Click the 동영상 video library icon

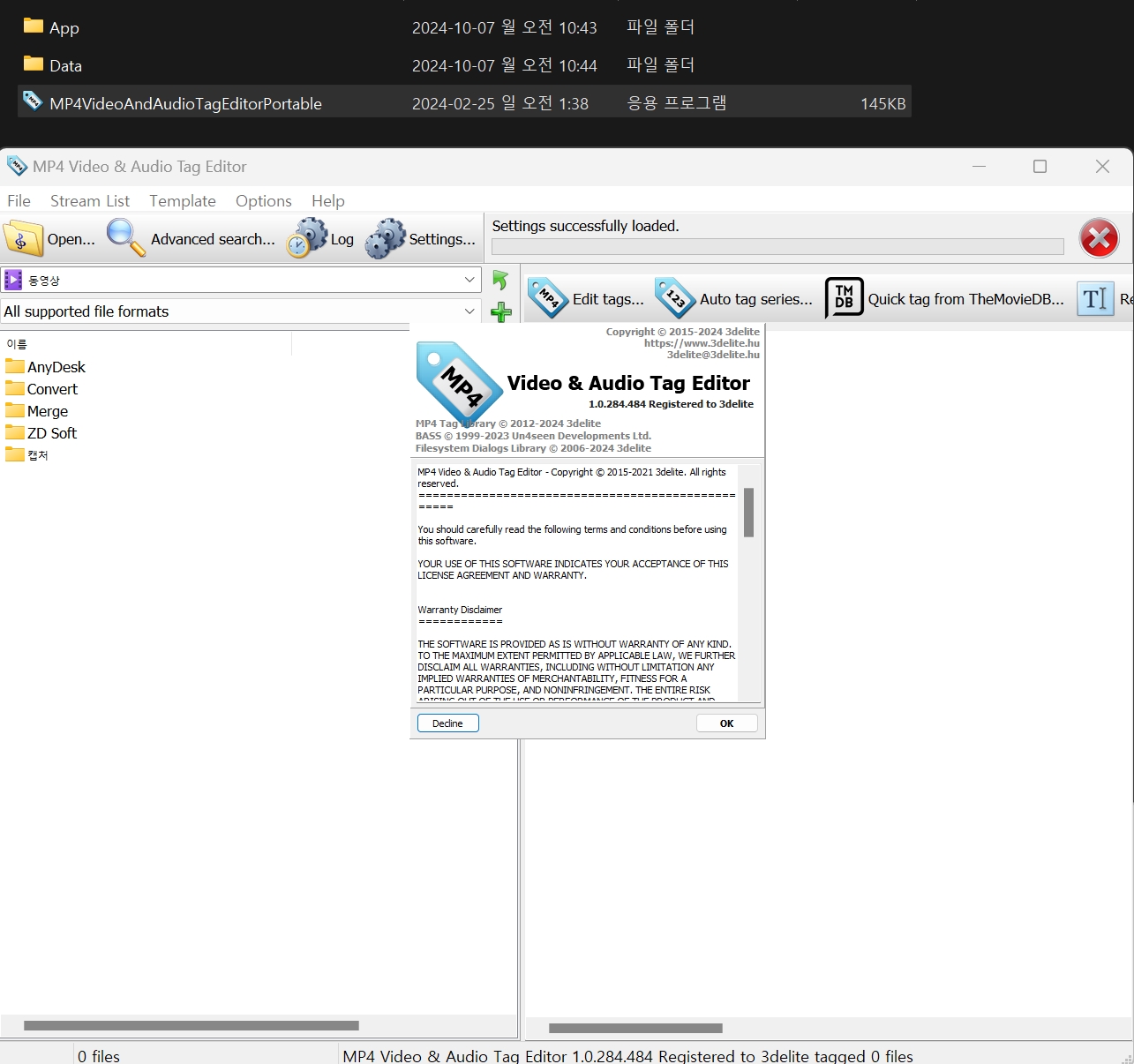click(13, 280)
